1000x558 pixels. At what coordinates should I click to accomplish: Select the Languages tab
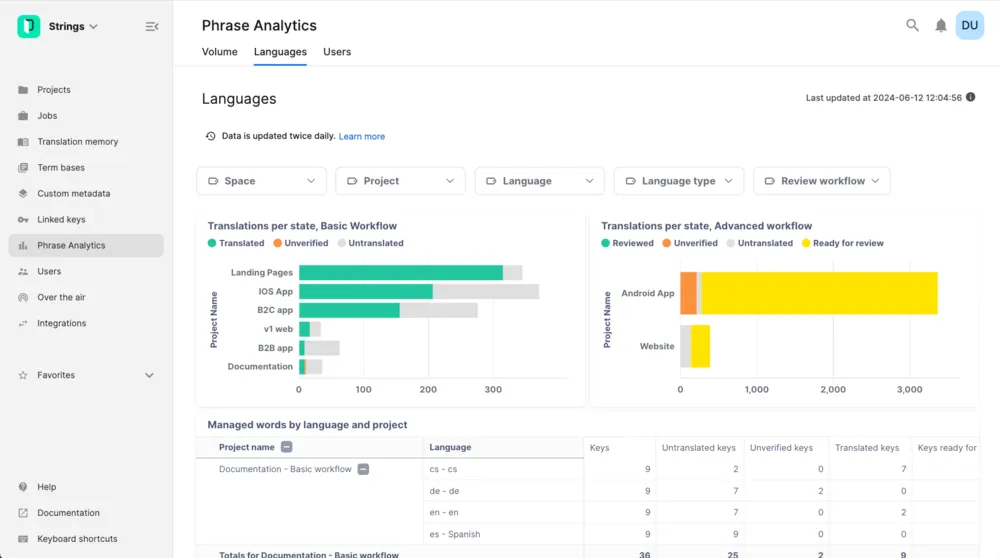point(280,52)
